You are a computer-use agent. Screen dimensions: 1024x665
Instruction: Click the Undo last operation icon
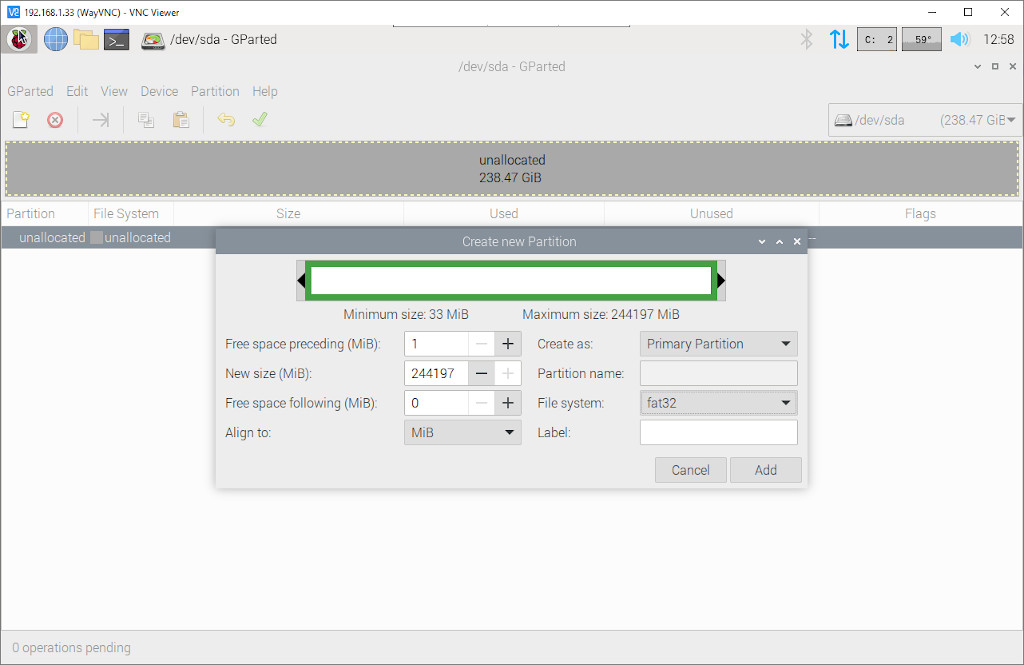(226, 120)
